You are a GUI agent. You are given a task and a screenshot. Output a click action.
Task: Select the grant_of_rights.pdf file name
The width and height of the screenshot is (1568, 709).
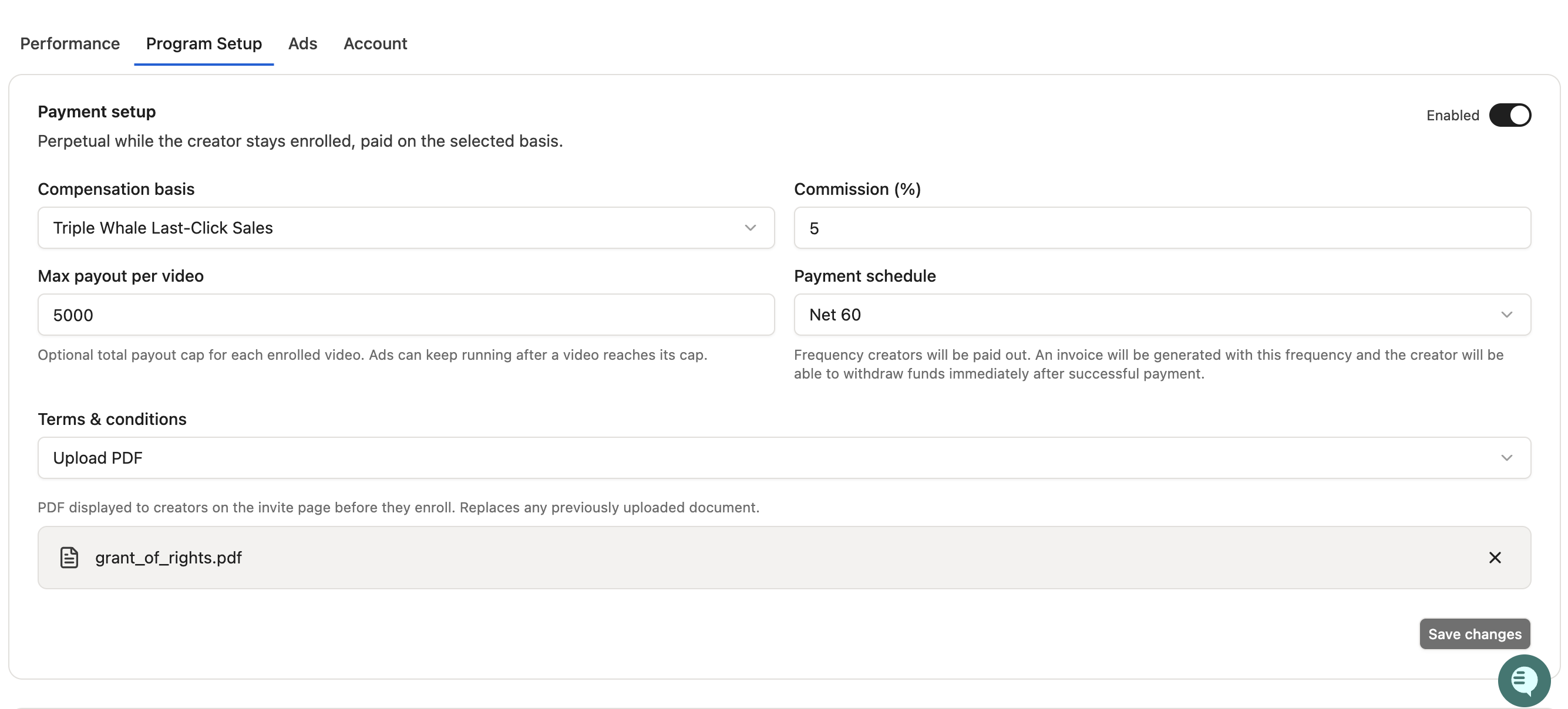pos(169,558)
